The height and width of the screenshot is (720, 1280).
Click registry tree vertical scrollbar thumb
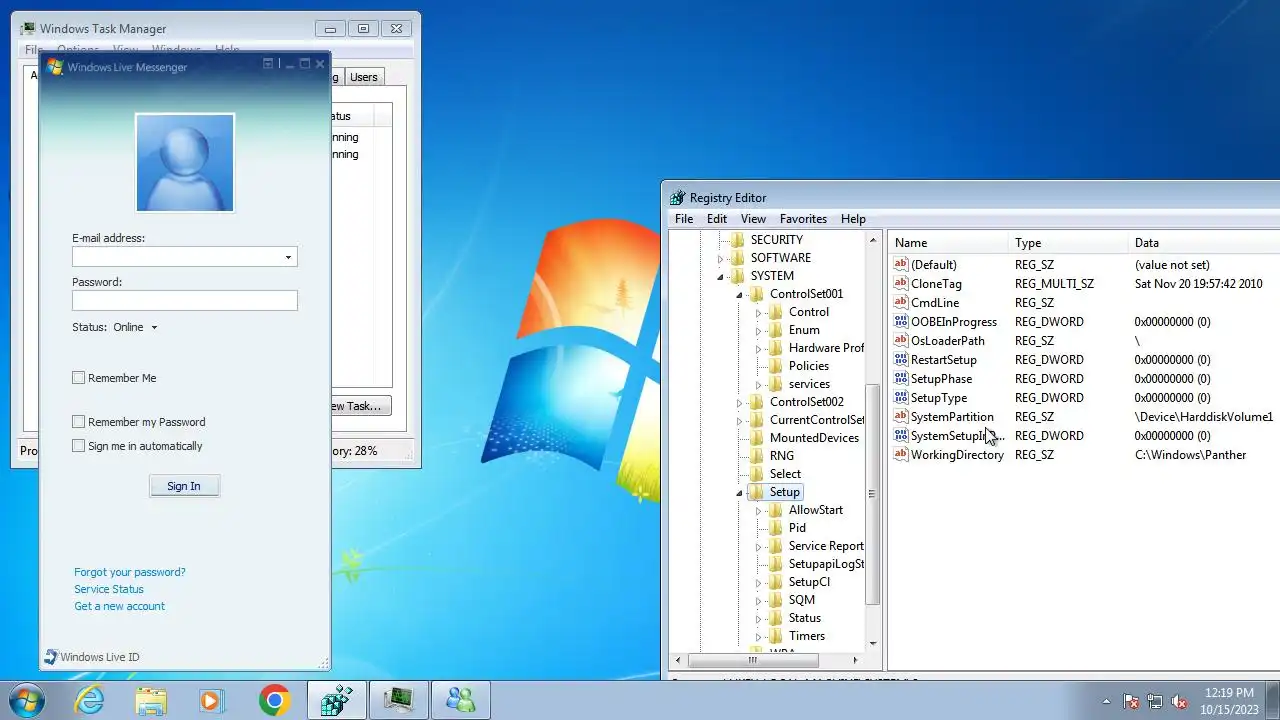click(872, 493)
